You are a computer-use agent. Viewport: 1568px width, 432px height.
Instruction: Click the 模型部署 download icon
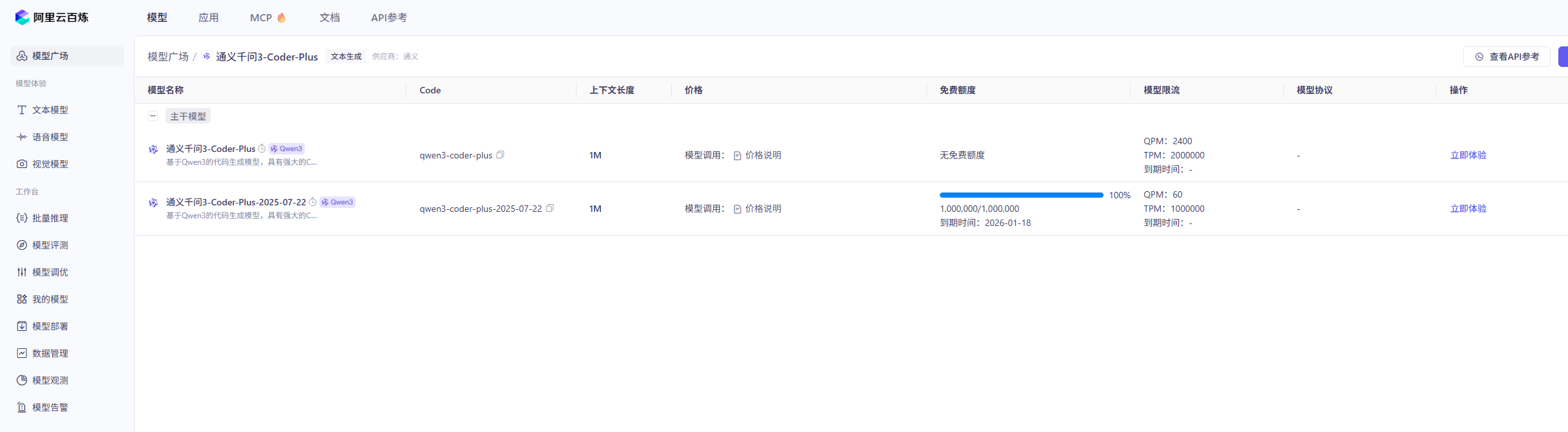[x=22, y=326]
